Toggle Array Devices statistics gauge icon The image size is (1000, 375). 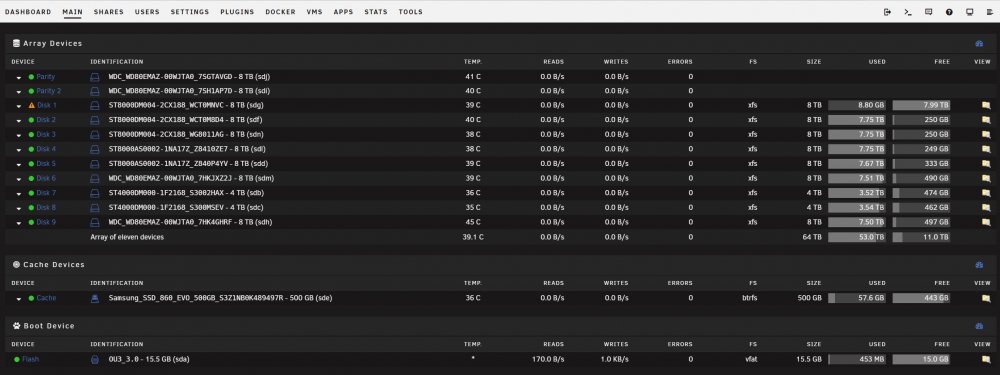[979, 43]
